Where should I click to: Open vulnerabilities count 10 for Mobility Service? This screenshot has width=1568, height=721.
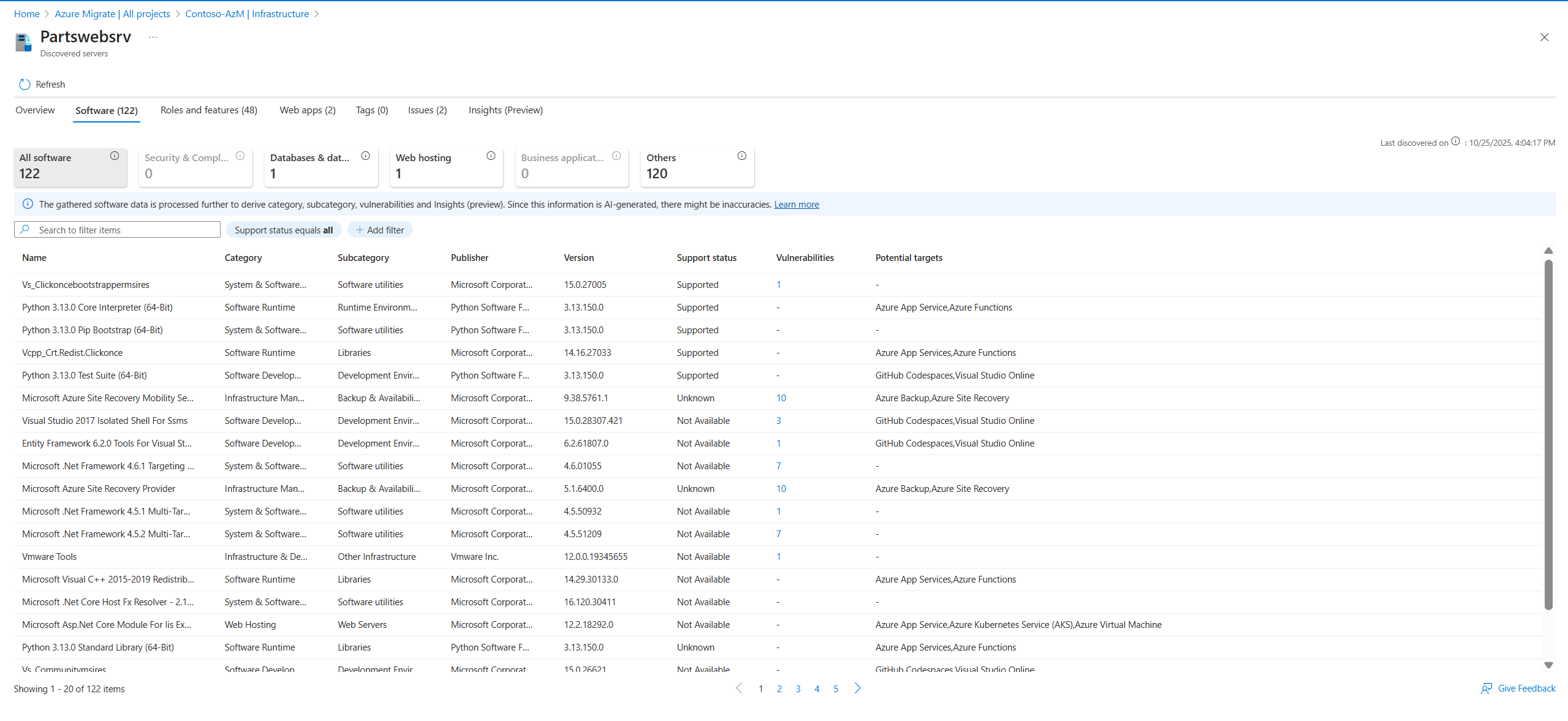point(781,398)
